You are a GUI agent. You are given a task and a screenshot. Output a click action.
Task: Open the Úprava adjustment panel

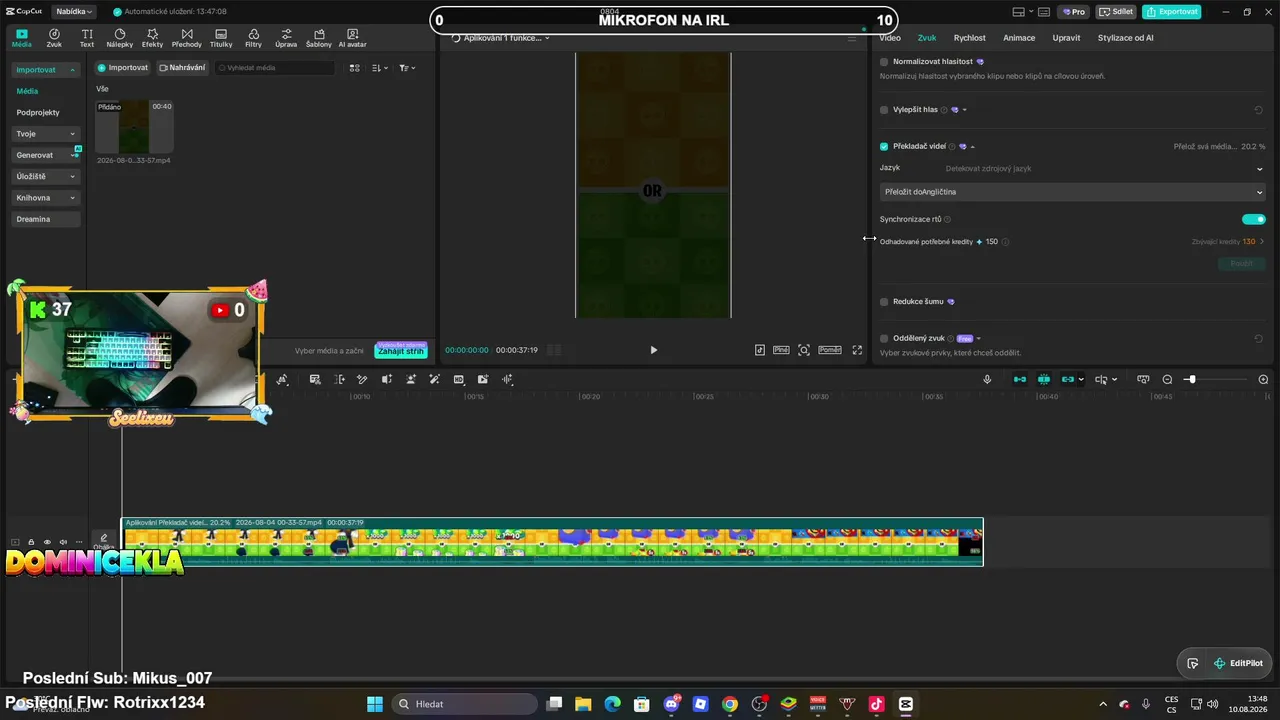point(286,38)
